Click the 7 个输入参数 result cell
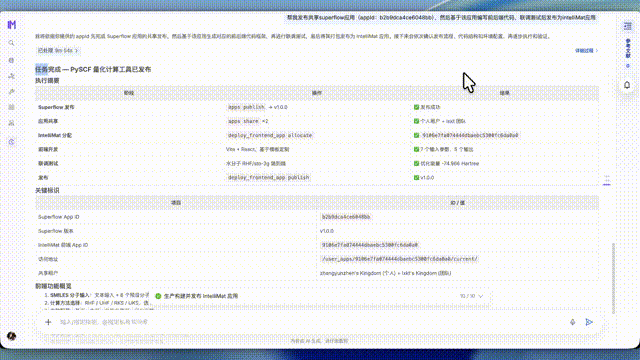This screenshot has height=360, width=640. point(443,149)
